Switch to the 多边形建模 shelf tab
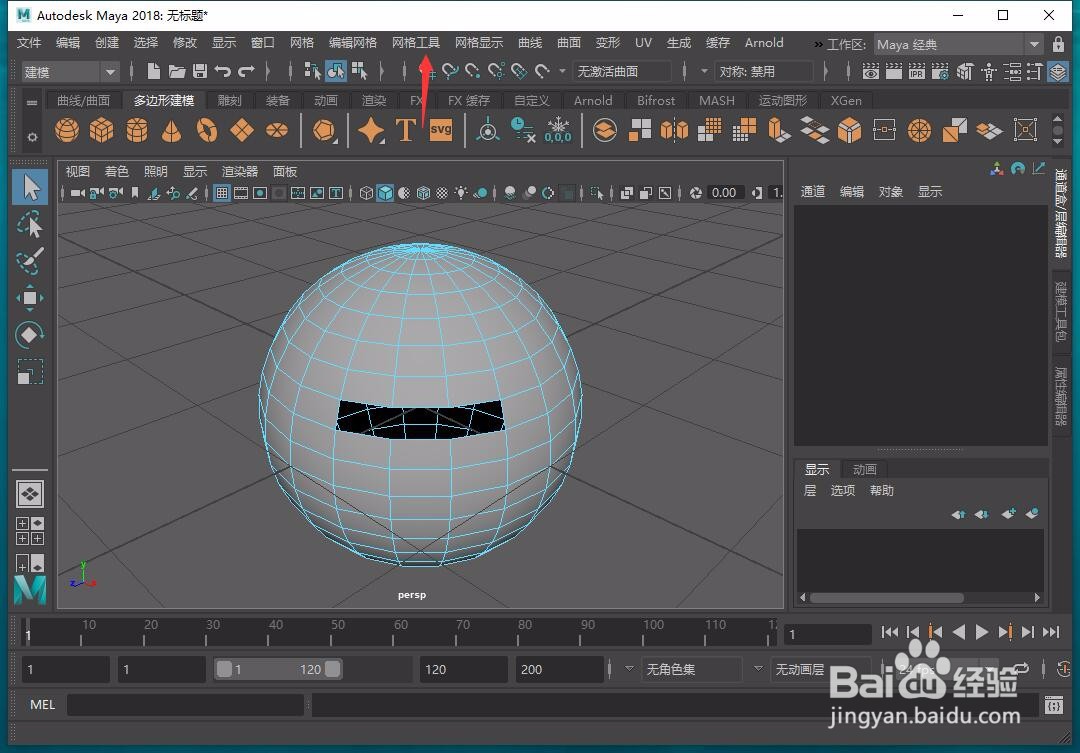This screenshot has height=753, width=1080. coord(164,100)
